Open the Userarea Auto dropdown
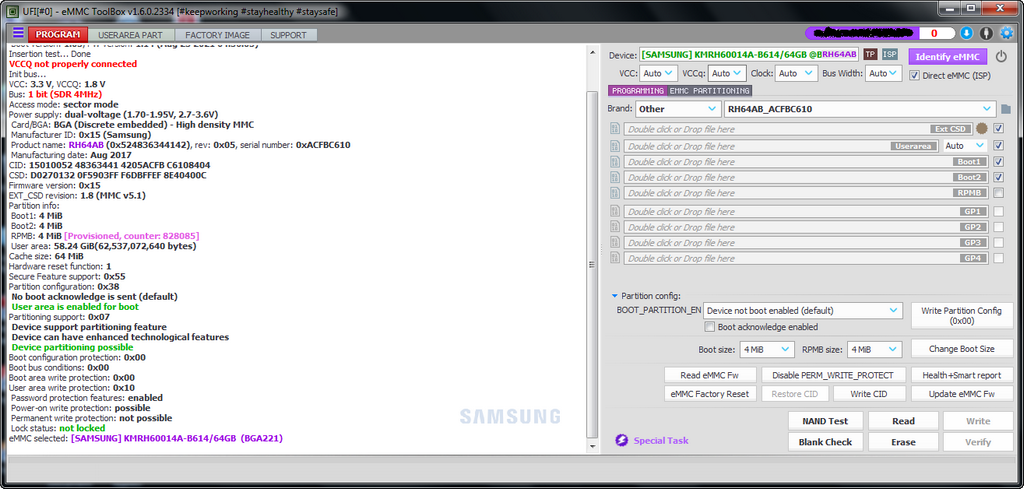Viewport: 1024px width, 489px height. pos(965,146)
